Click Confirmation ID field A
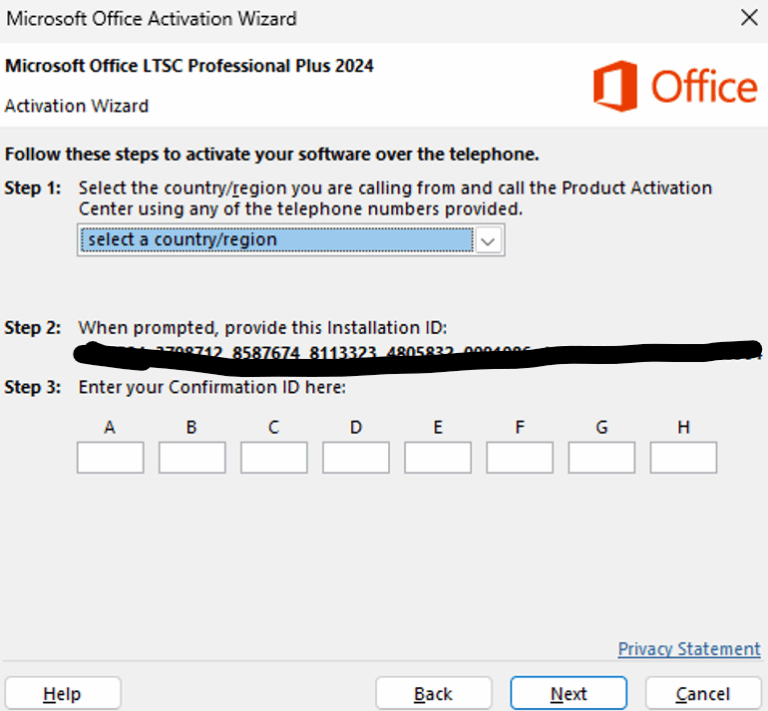The image size is (768, 711). [x=110, y=458]
